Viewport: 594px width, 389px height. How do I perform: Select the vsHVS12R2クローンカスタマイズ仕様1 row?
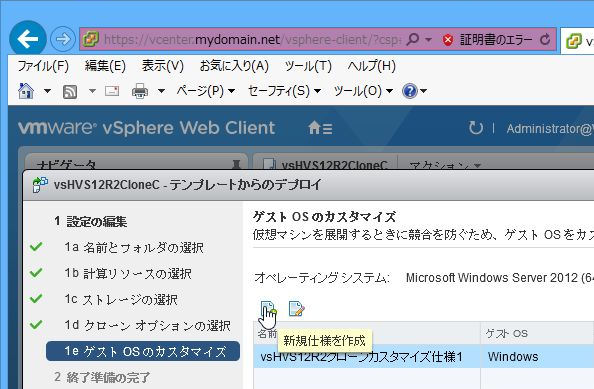pos(424,356)
